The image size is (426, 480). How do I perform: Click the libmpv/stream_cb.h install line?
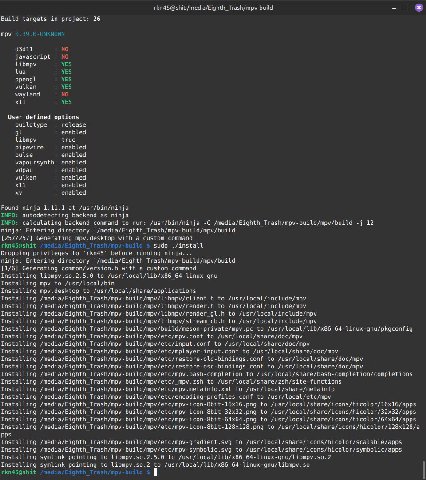[159, 321]
